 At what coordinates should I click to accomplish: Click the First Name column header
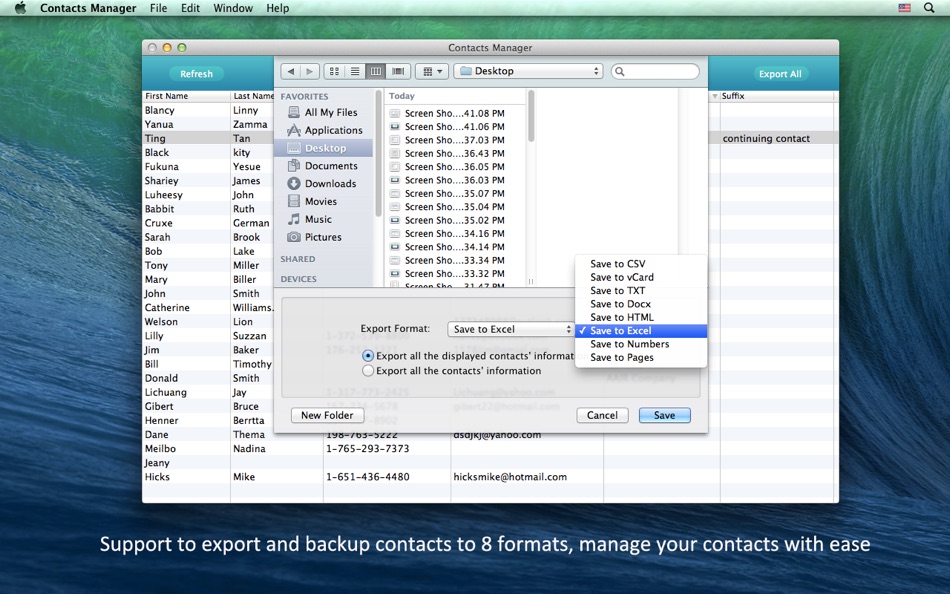pos(186,96)
